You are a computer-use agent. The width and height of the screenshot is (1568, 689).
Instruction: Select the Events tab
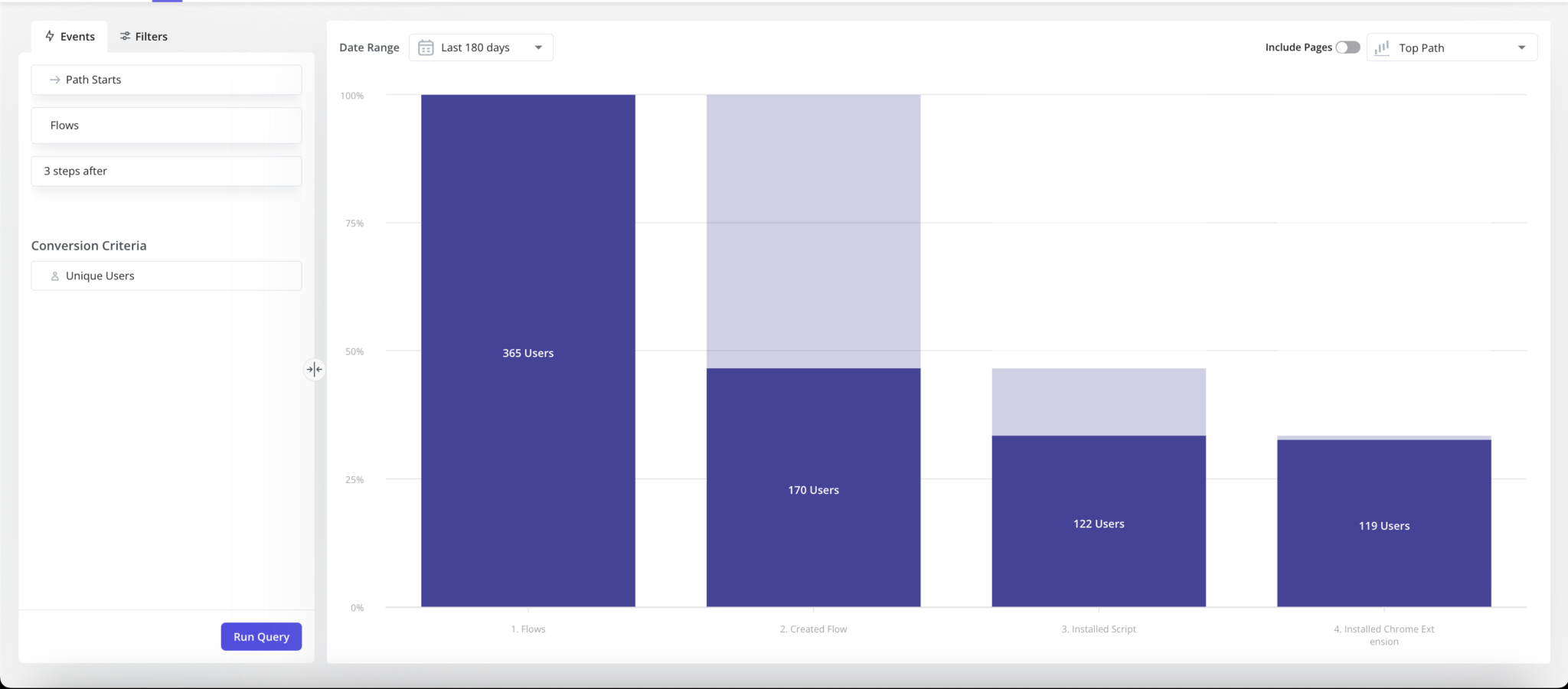pyautogui.click(x=70, y=35)
